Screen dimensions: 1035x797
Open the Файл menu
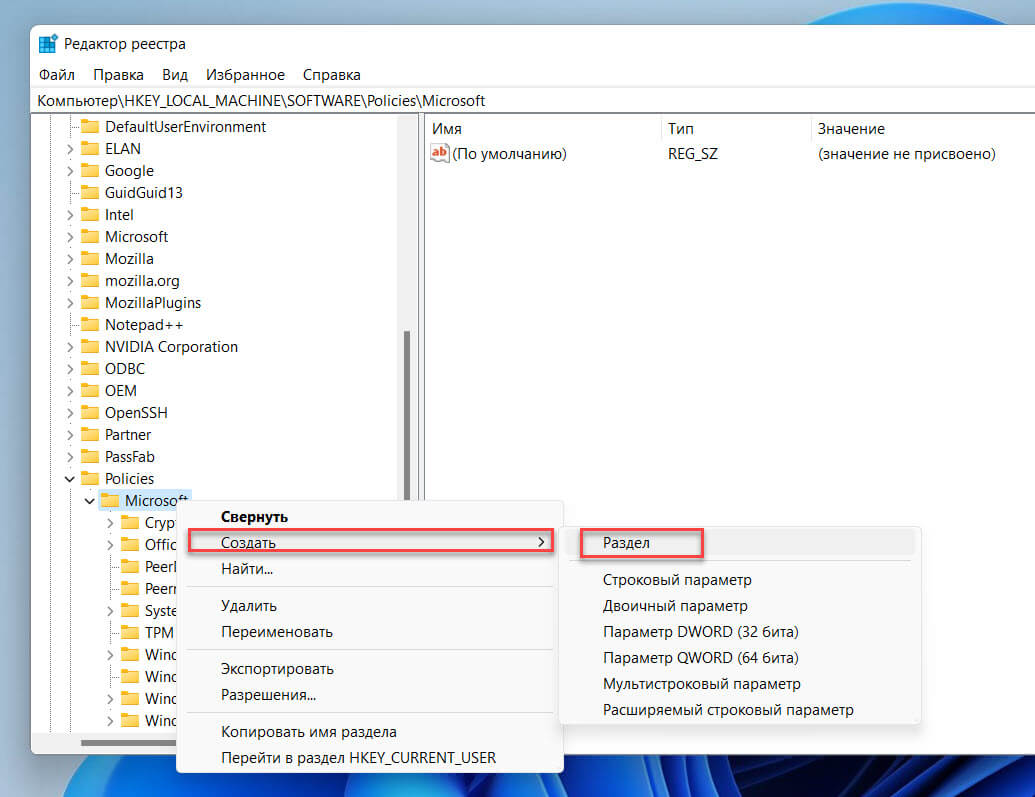click(x=56, y=75)
